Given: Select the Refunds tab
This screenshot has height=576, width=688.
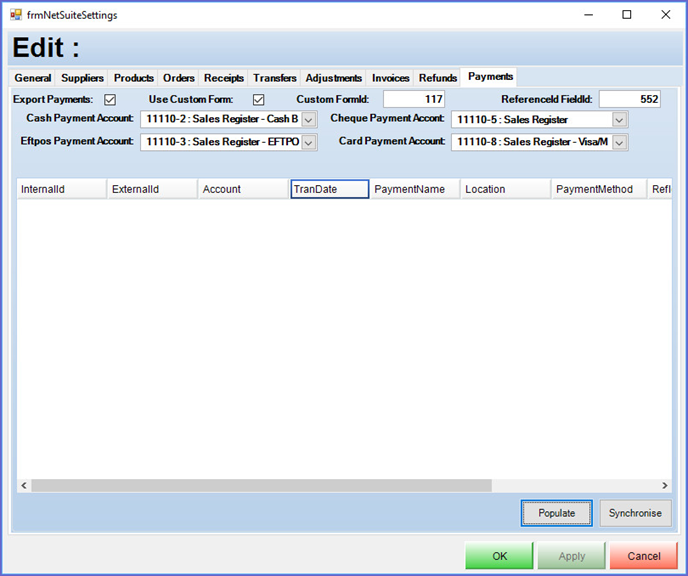Looking at the screenshot, I should tap(438, 78).
